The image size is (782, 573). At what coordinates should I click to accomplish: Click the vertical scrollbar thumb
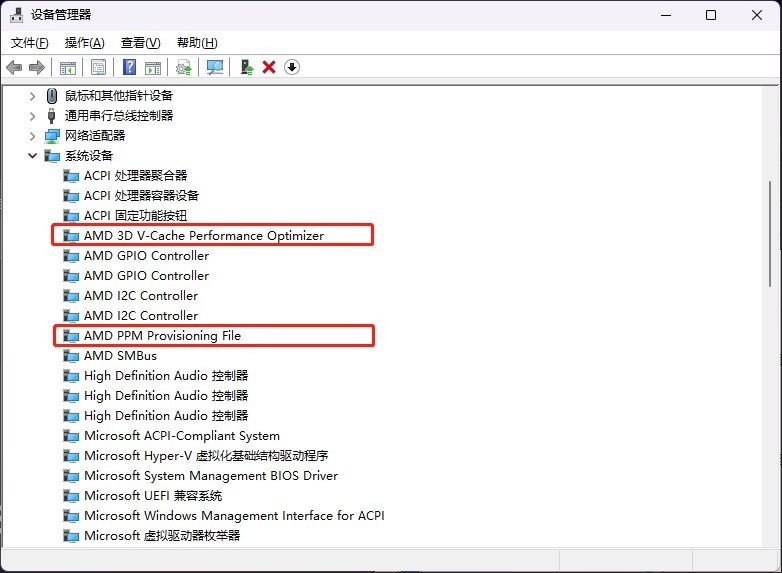pyautogui.click(x=771, y=233)
